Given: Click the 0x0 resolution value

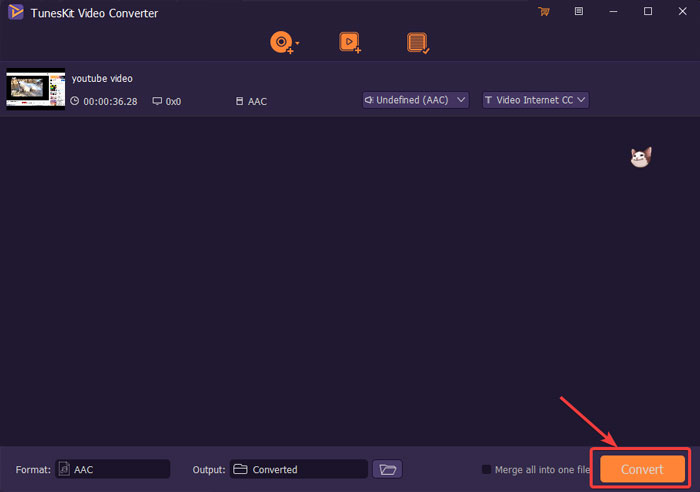Looking at the screenshot, I should [x=173, y=101].
